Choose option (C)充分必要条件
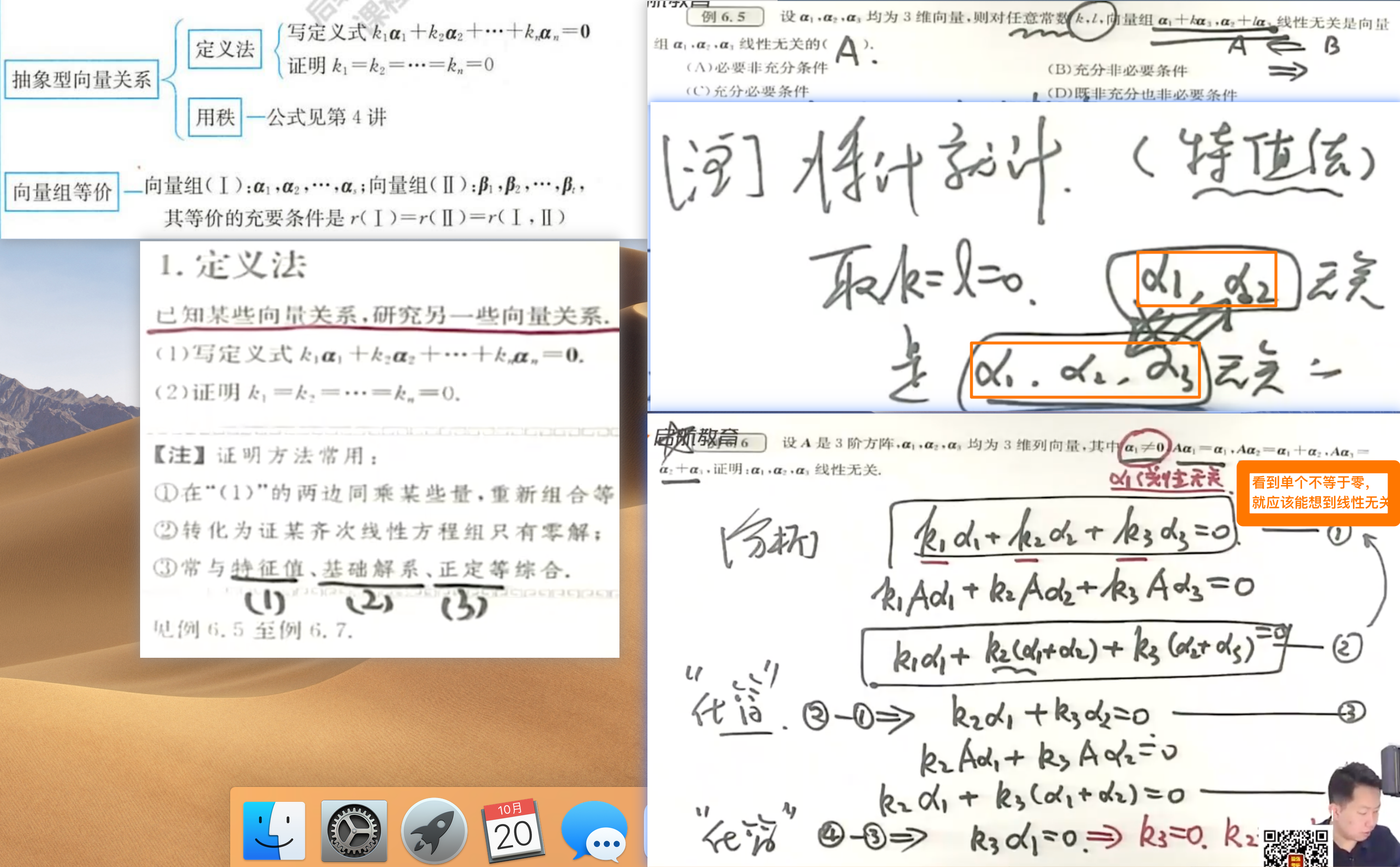The width and height of the screenshot is (1400, 867). [747, 91]
